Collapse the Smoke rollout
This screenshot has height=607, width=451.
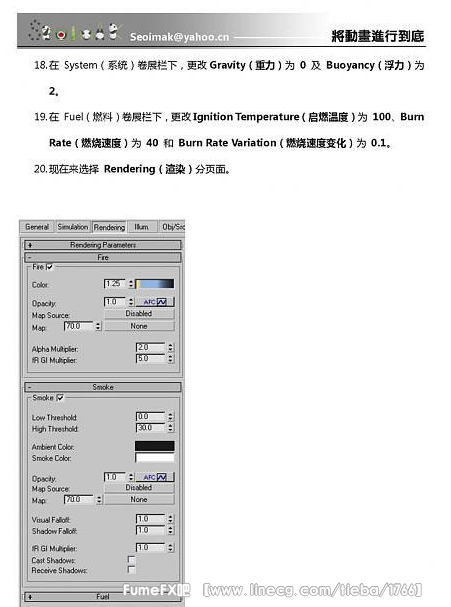click(x=103, y=387)
